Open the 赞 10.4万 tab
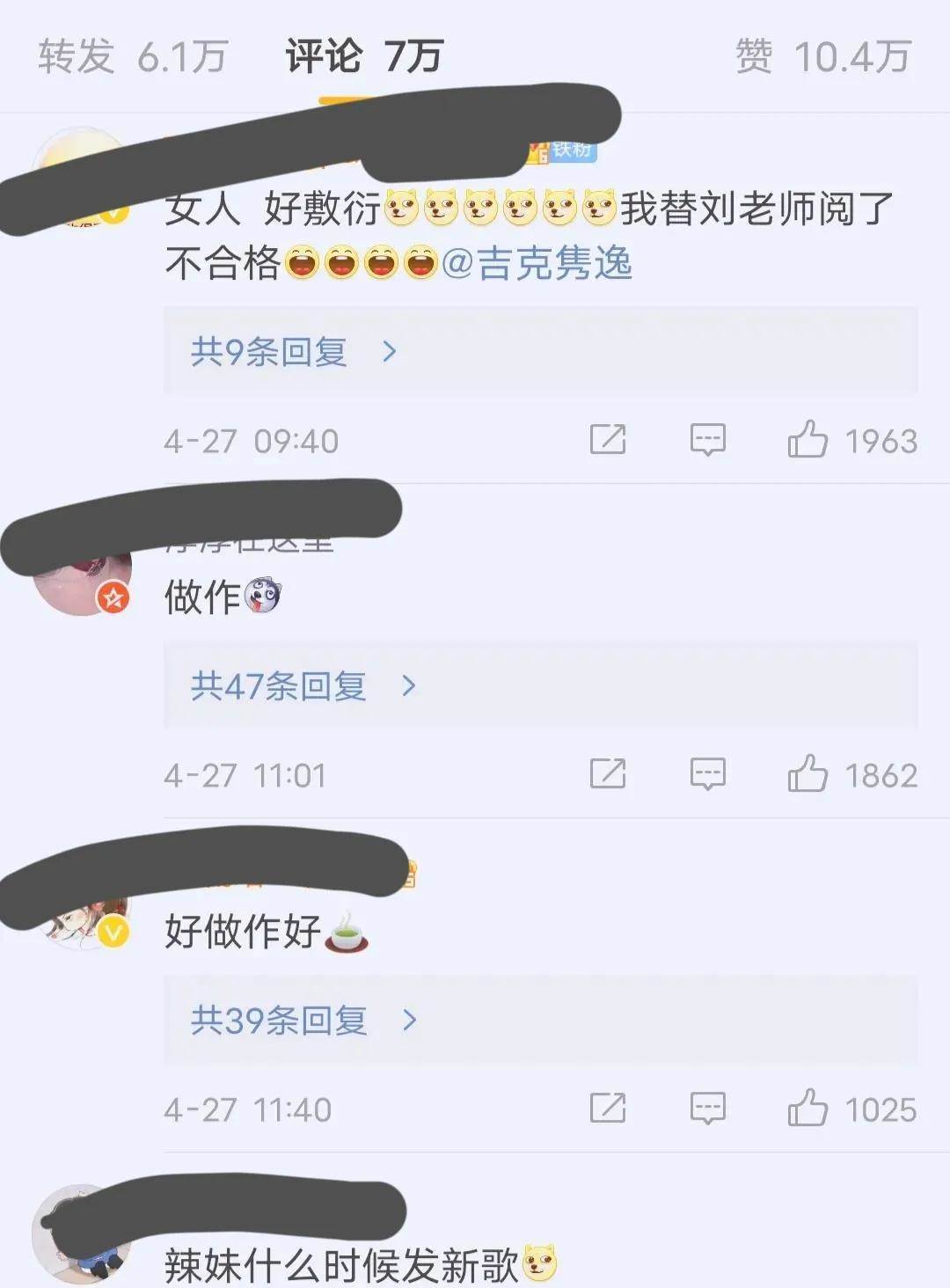950x1288 pixels. click(822, 56)
